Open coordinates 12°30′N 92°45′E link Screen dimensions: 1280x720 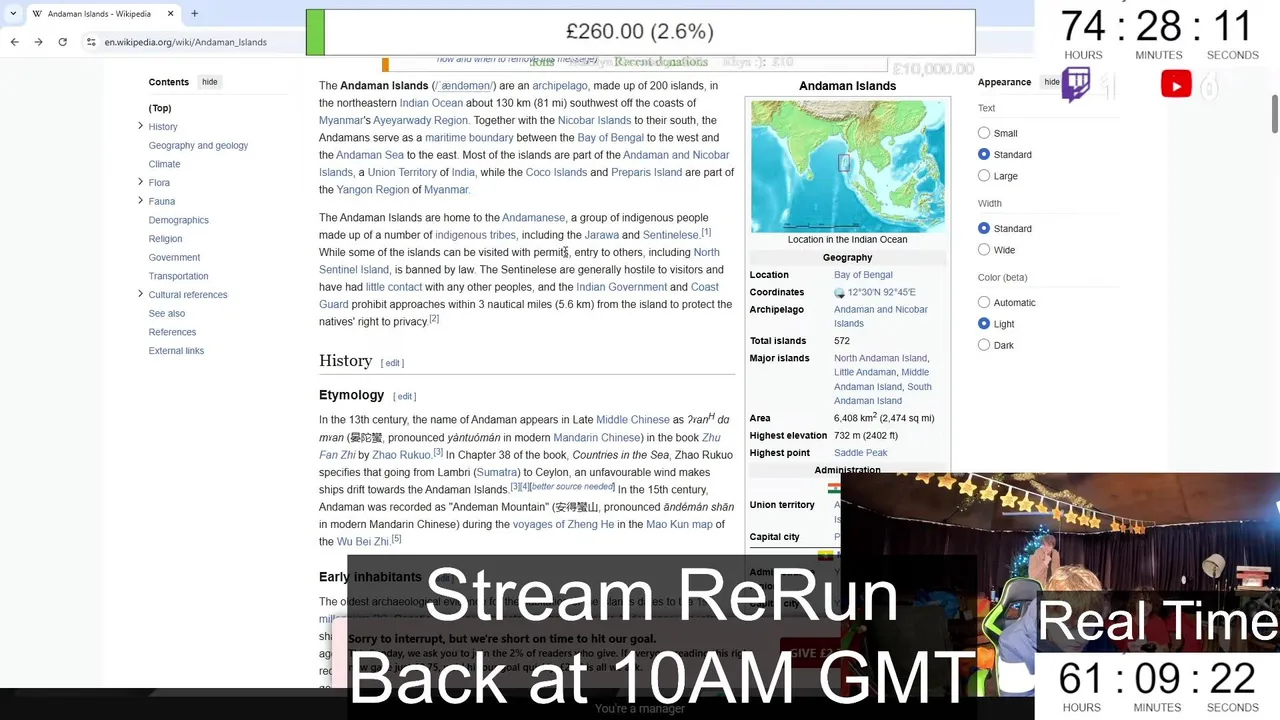click(x=881, y=293)
